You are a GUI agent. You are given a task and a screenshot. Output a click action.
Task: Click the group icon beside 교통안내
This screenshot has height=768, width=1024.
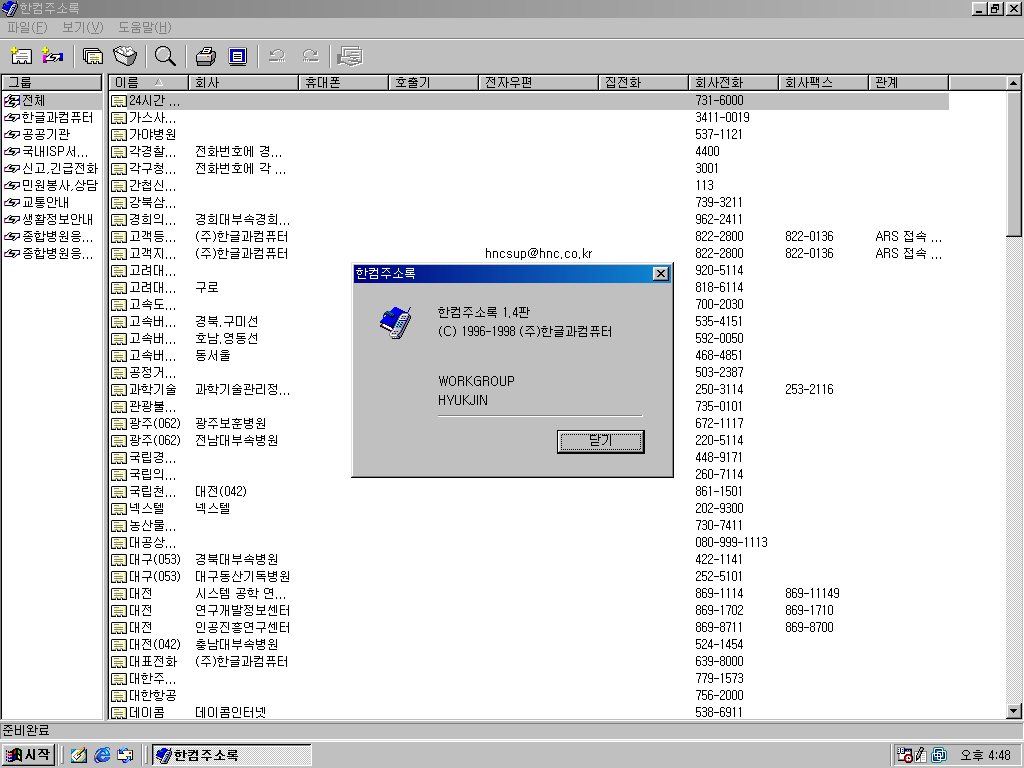[x=12, y=202]
